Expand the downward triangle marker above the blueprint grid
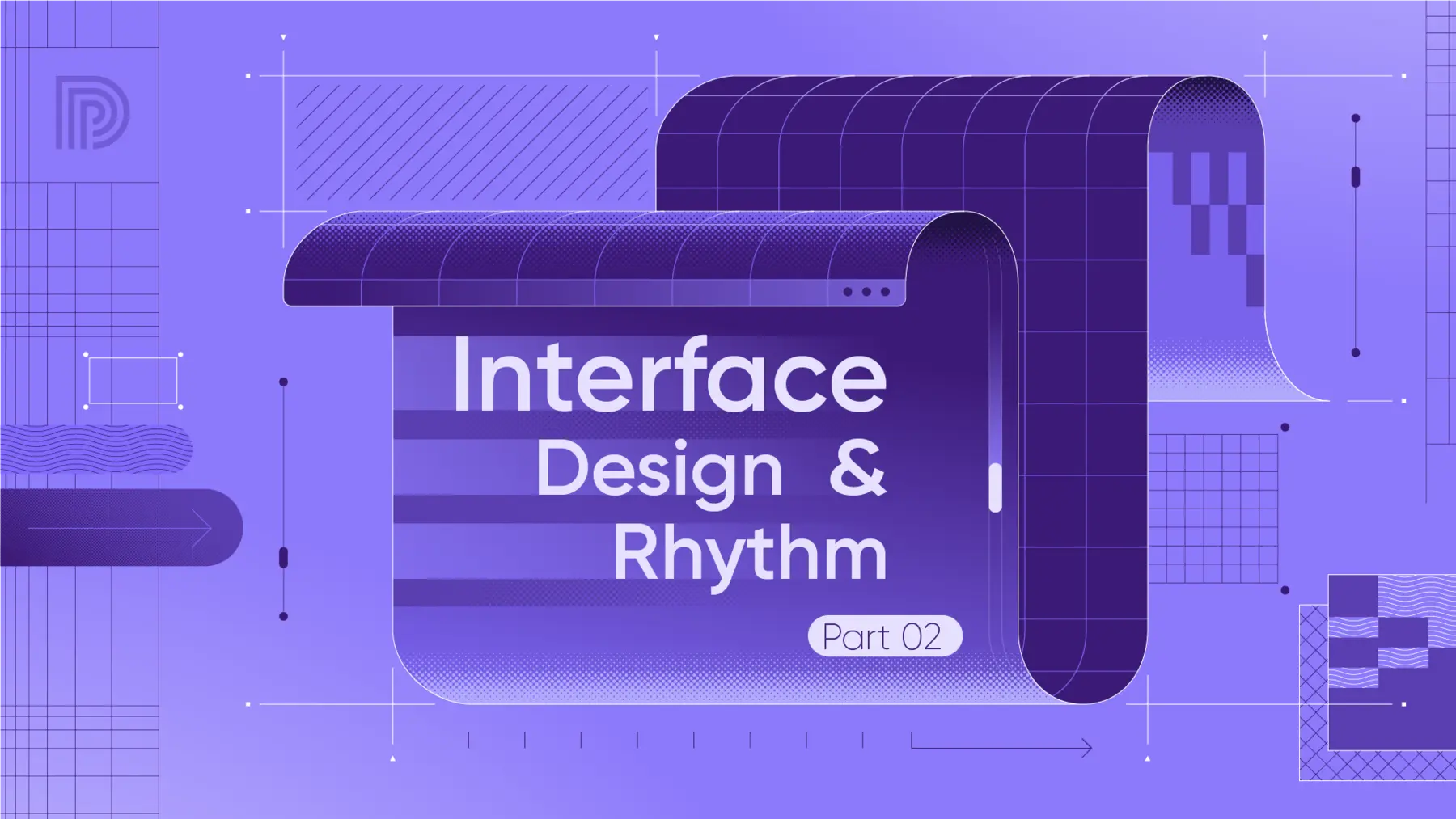This screenshot has height=819, width=1456. coord(282,37)
